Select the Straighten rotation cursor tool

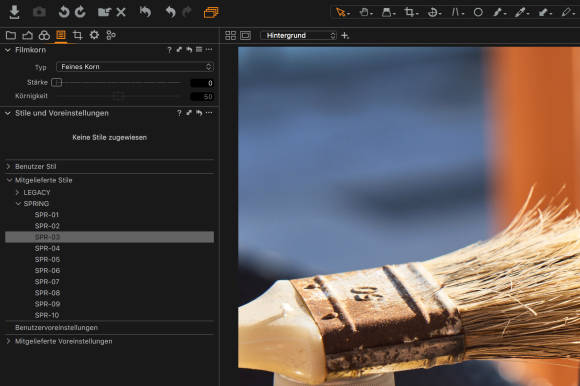(434, 13)
